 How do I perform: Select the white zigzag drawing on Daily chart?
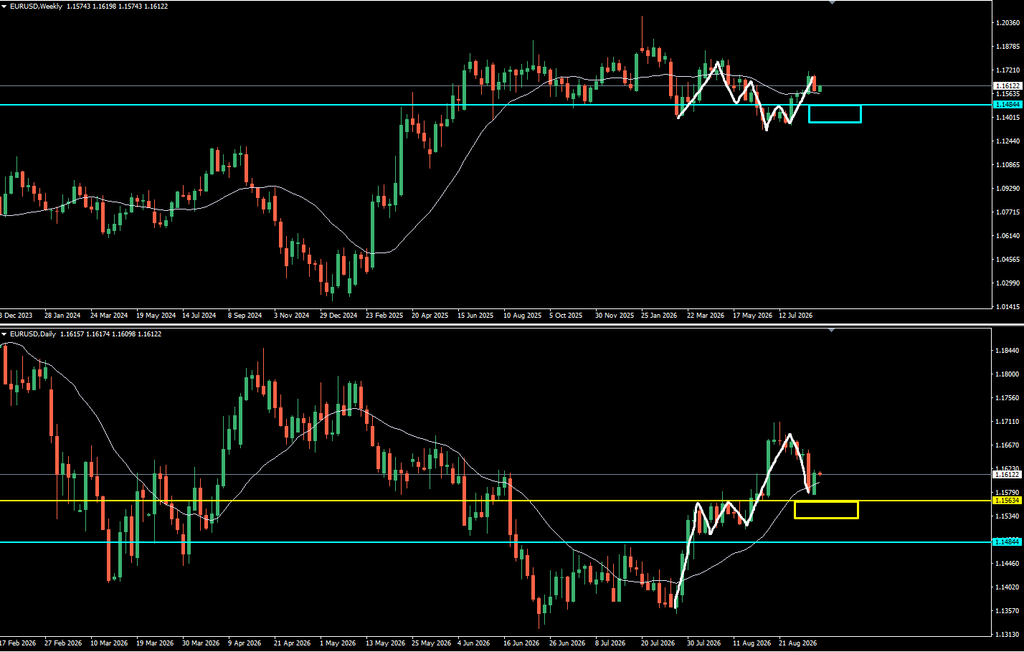coord(744,521)
